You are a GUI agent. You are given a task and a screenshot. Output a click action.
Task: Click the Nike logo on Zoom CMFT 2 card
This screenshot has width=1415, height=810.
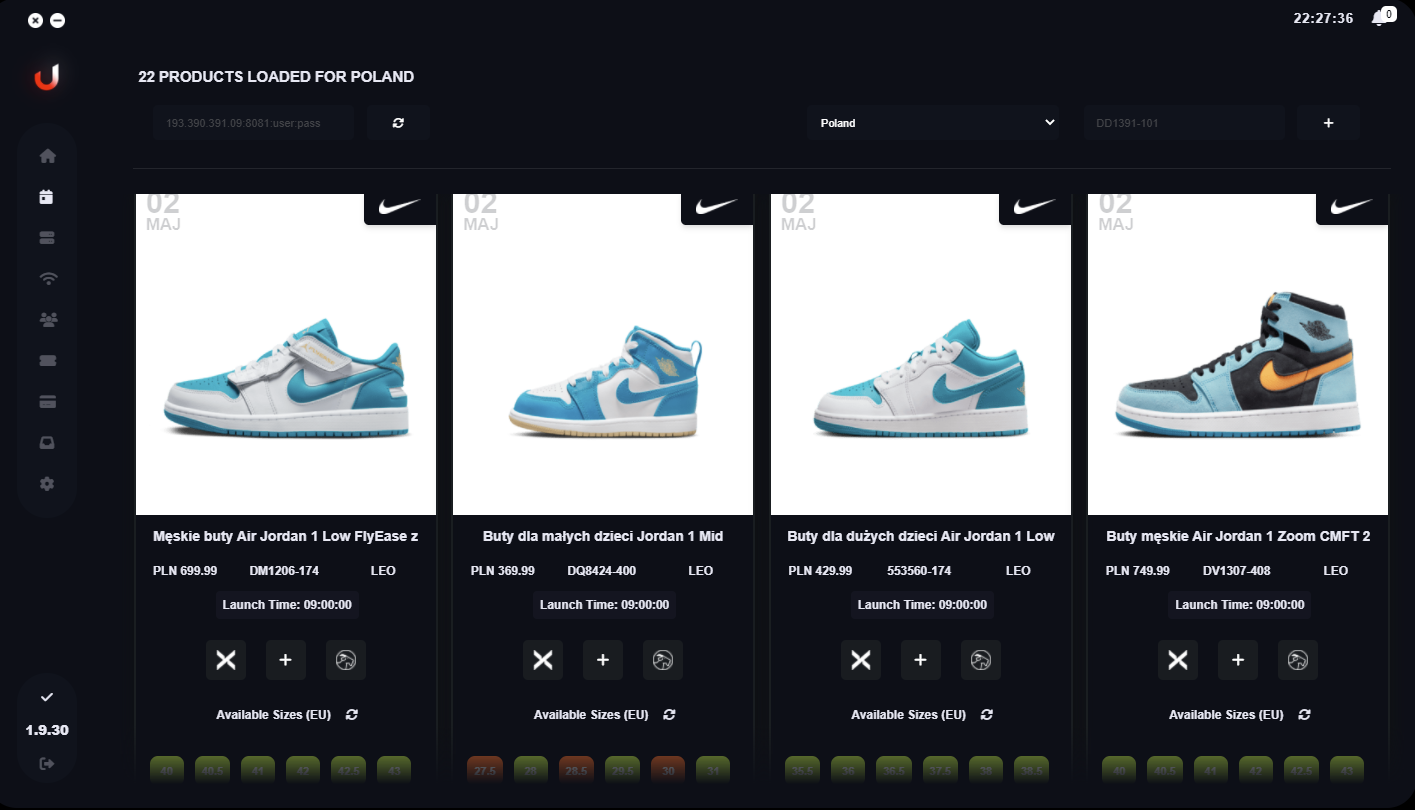coord(1352,207)
